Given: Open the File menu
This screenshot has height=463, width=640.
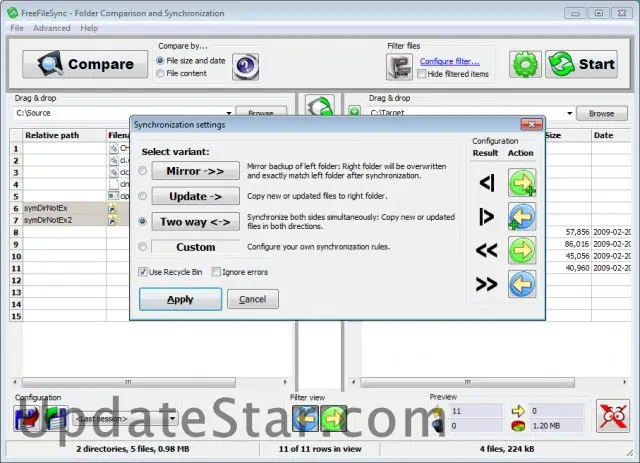Looking at the screenshot, I should tap(17, 28).
